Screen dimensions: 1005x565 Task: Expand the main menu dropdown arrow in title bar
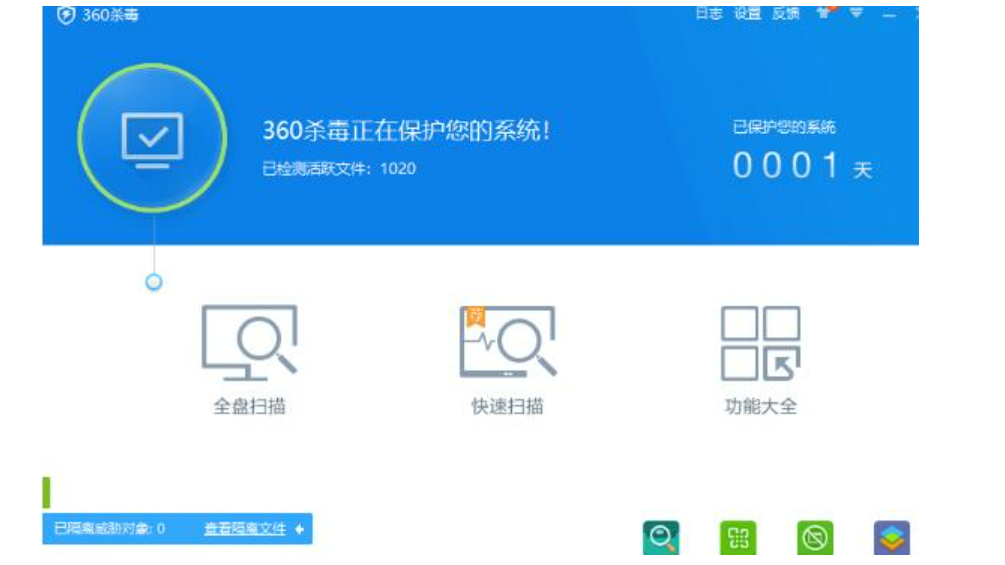click(856, 13)
